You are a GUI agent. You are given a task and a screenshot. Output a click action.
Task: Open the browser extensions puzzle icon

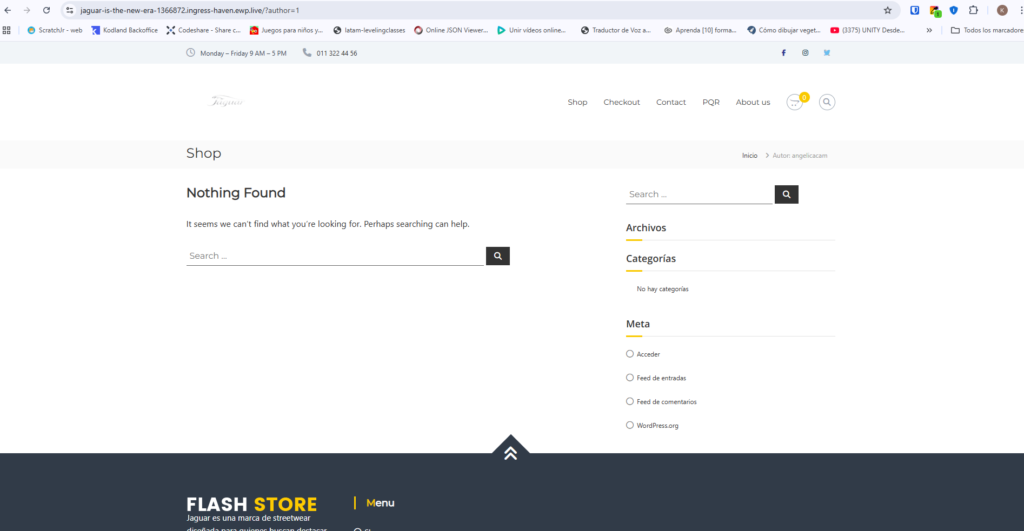[x=973, y=10]
